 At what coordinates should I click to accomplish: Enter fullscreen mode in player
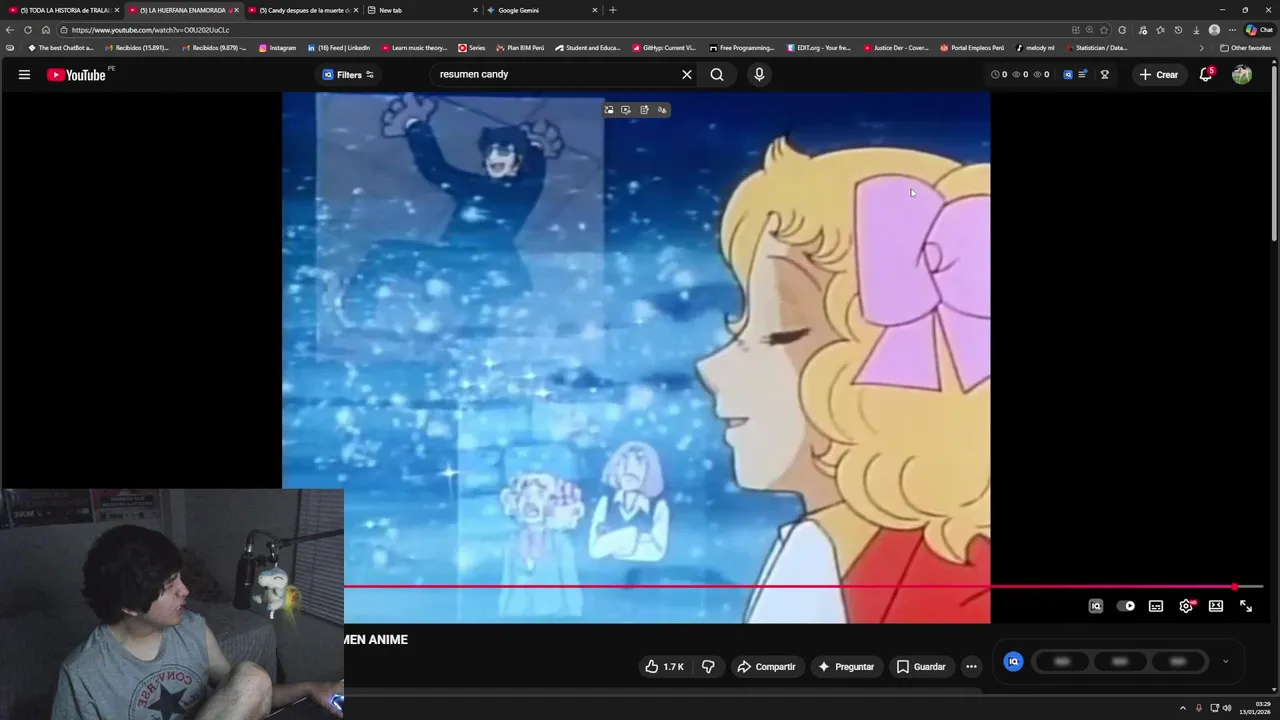point(1246,606)
